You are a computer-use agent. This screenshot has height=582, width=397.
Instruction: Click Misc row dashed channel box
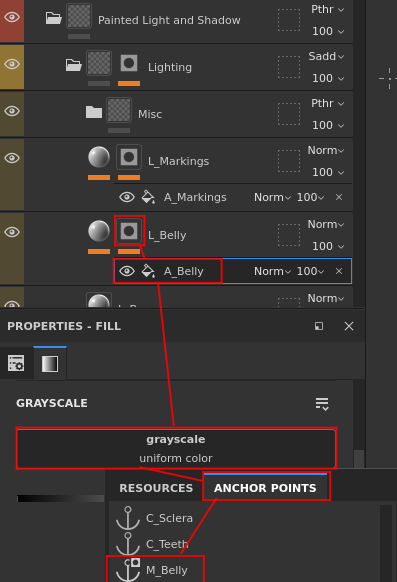[289, 114]
